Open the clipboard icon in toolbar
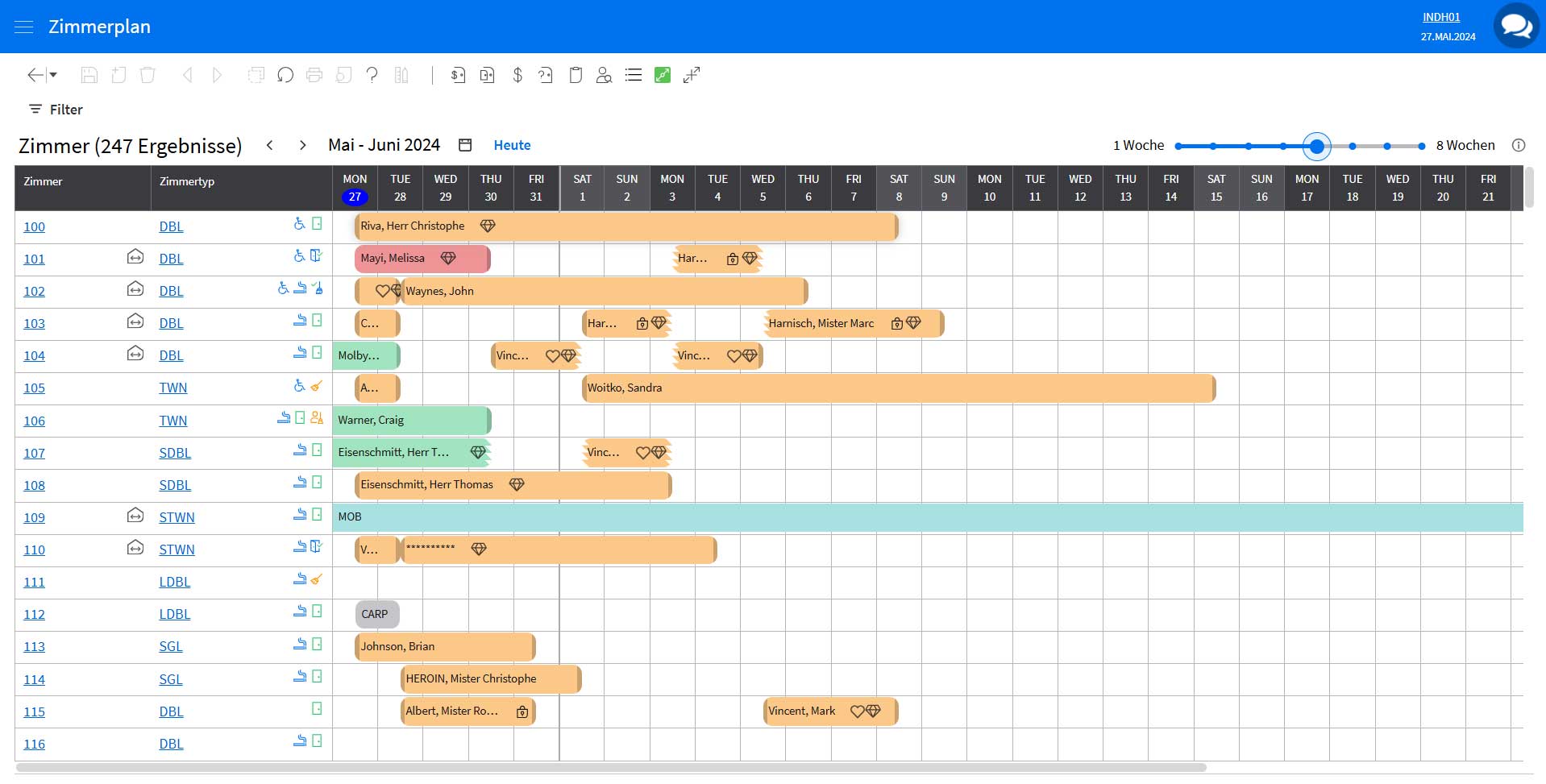The image size is (1546, 784). pos(576,75)
